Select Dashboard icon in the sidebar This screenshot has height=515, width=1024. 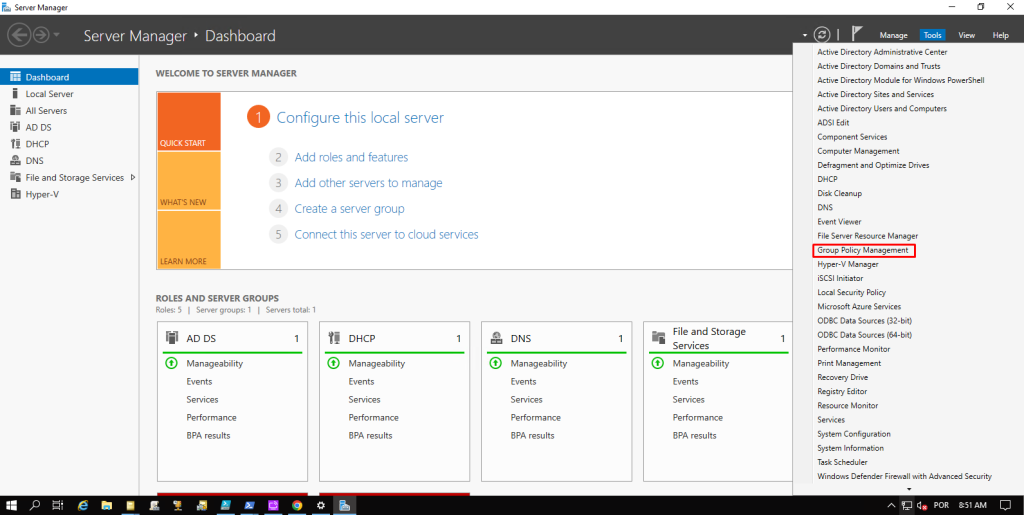(x=16, y=76)
